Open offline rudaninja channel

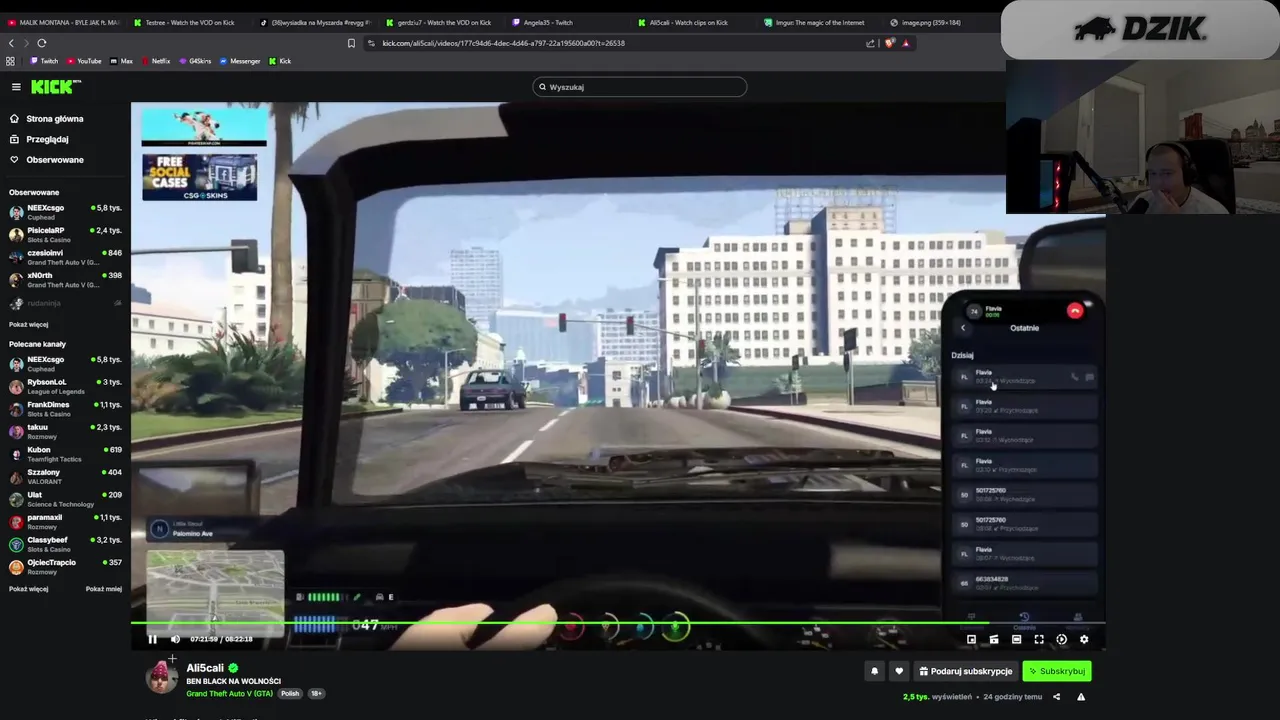65,303
